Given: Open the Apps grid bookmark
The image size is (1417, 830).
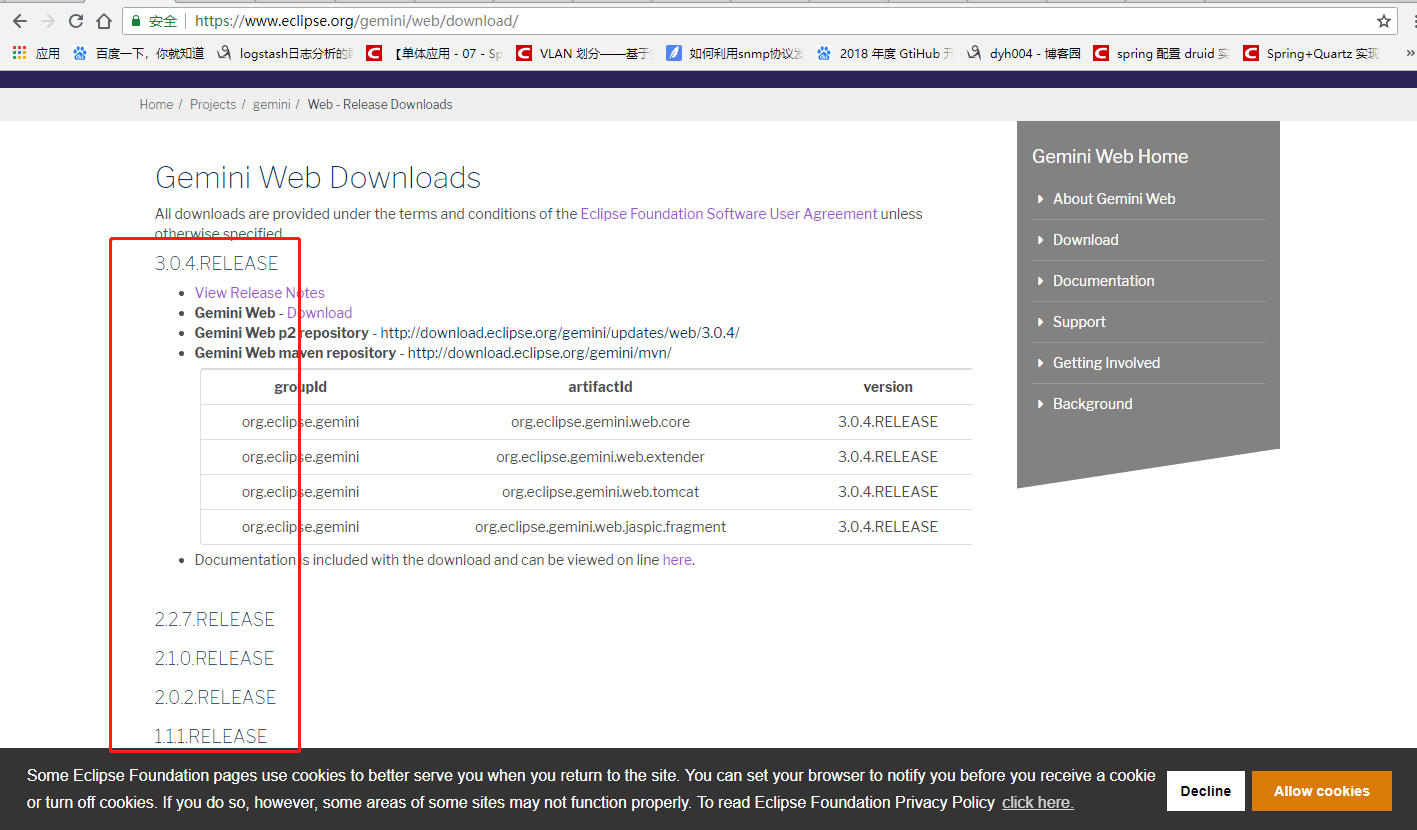Looking at the screenshot, I should 36,54.
